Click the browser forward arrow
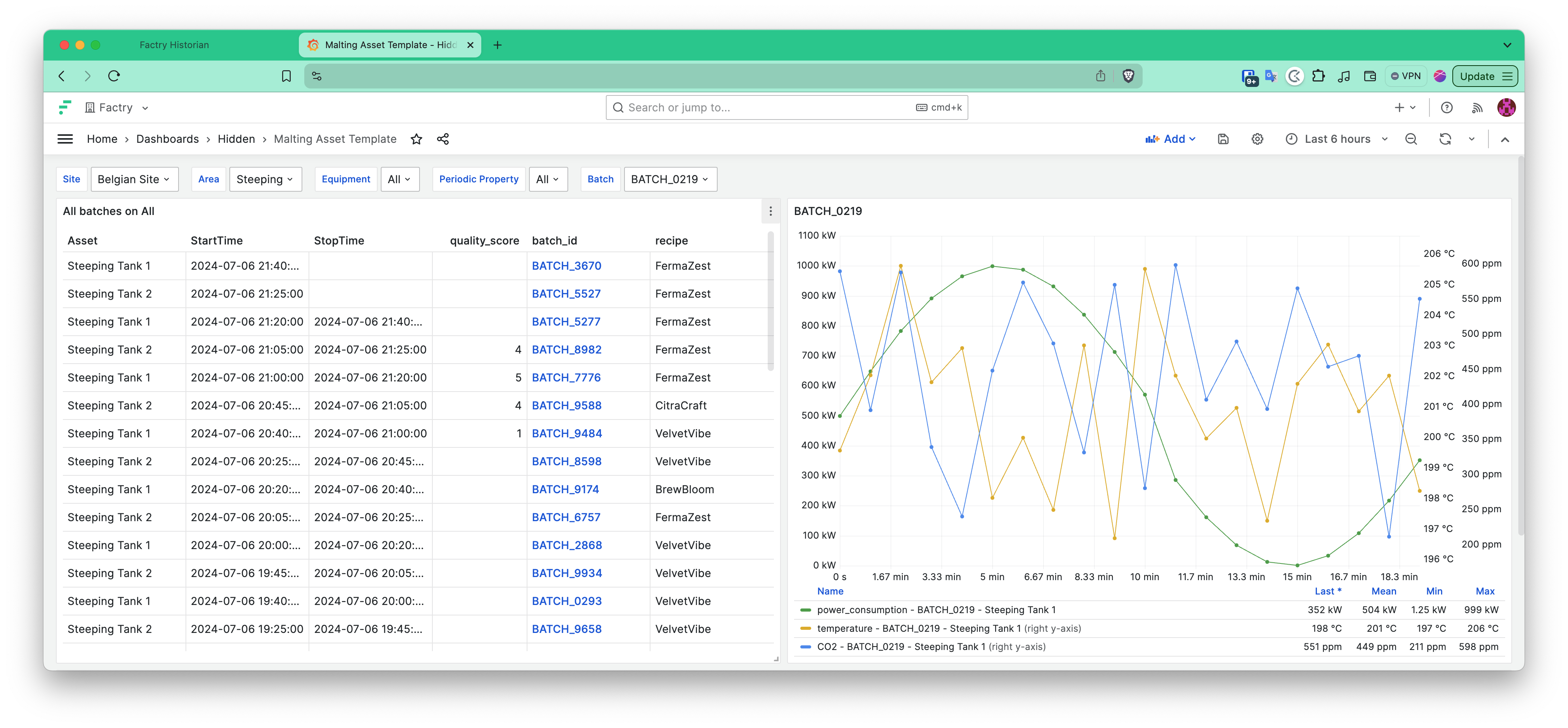This screenshot has width=1568, height=728. (88, 76)
